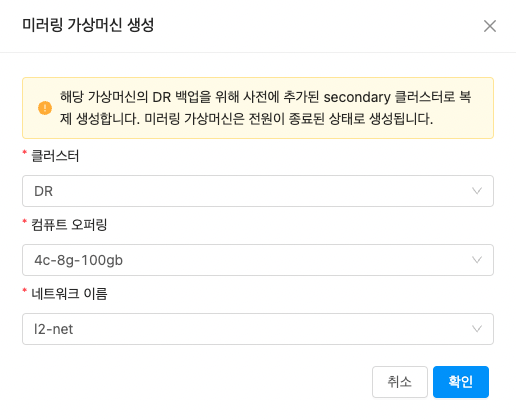Click the dialog title 미러링 가상머신 생성

point(88,25)
